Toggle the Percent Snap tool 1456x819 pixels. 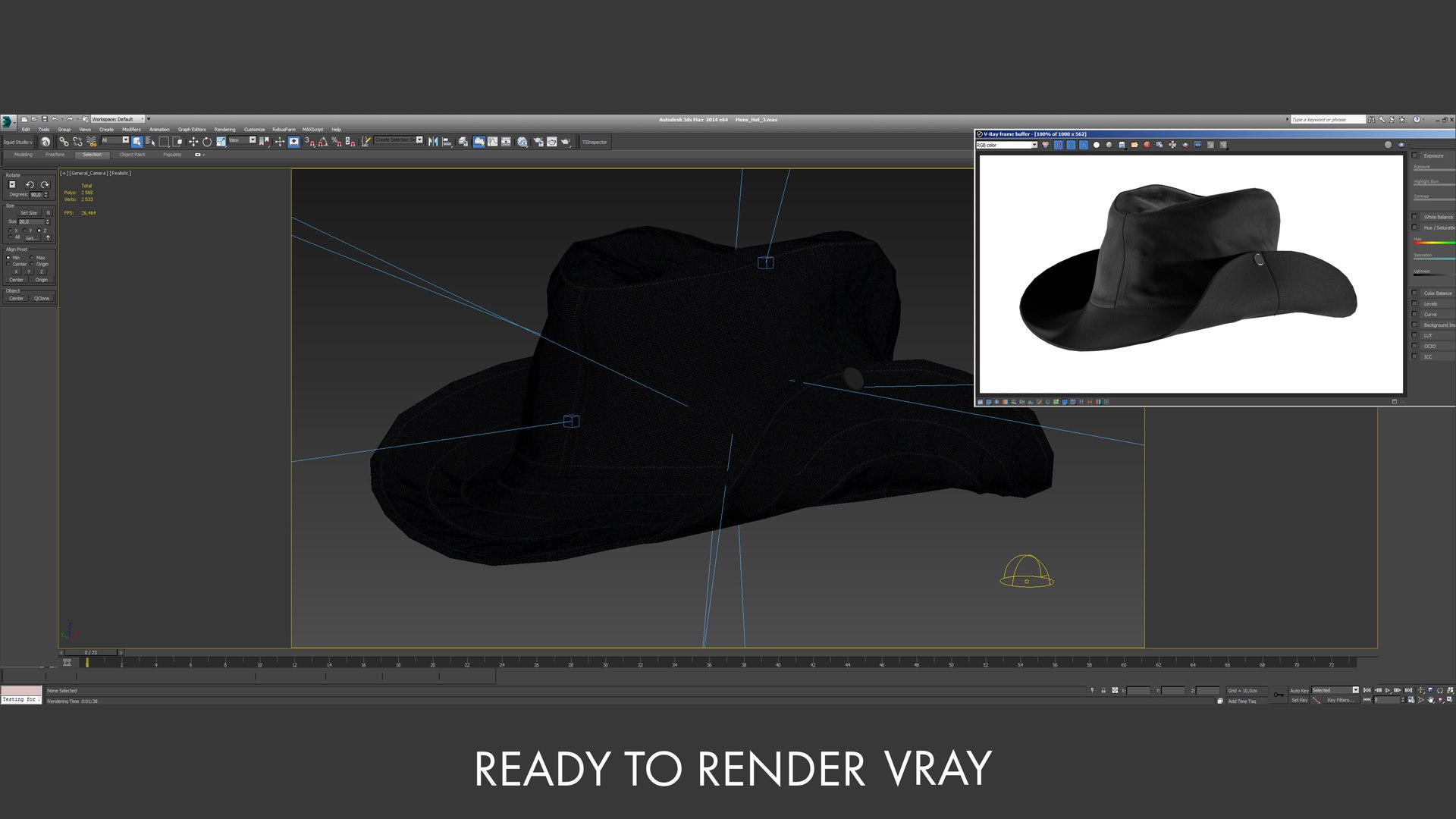[x=337, y=142]
